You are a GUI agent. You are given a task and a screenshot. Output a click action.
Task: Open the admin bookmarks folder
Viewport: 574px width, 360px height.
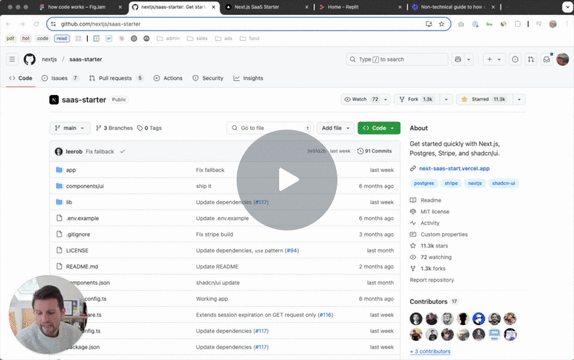coord(168,38)
